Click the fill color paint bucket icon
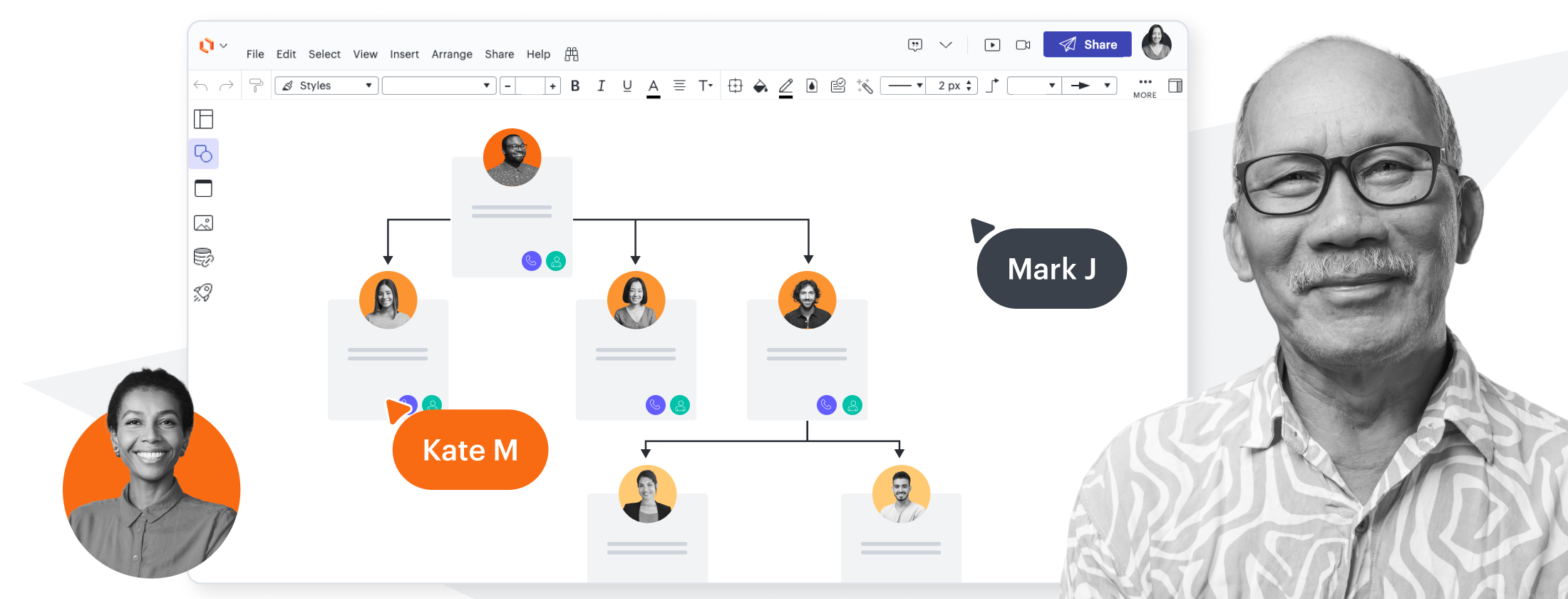This screenshot has width=1568, height=599. point(760,86)
